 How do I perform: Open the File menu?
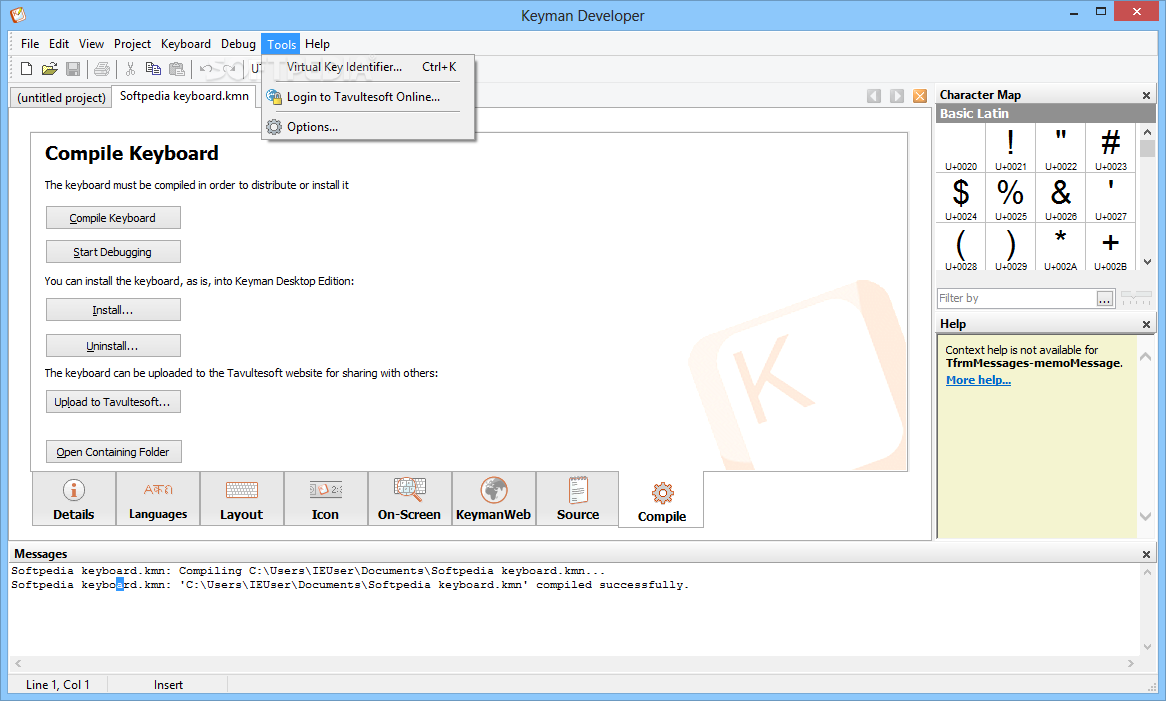[30, 44]
